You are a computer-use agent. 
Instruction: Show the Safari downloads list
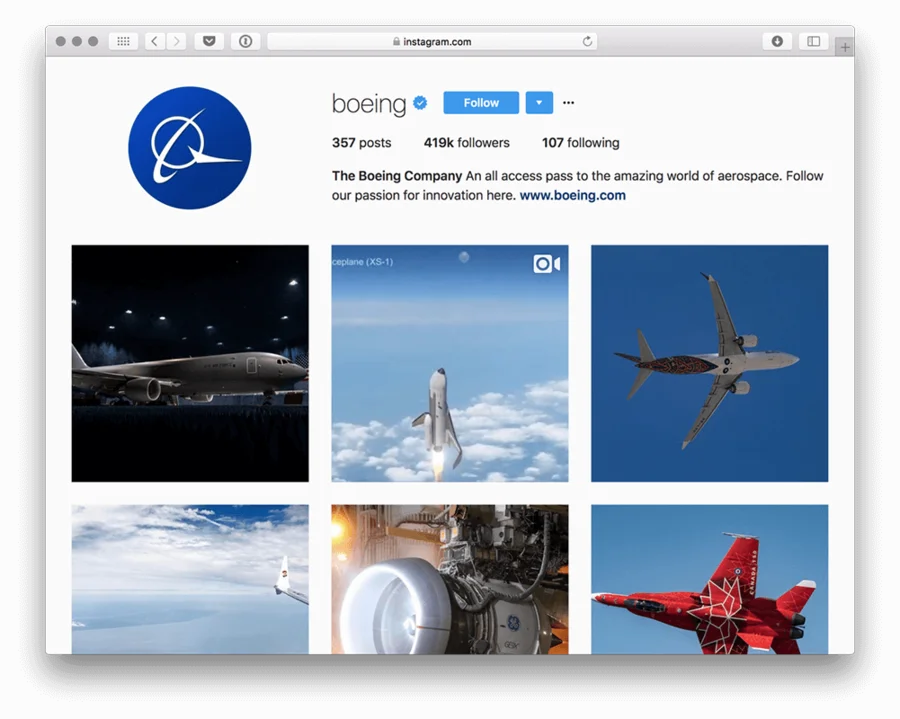pyautogui.click(x=777, y=41)
